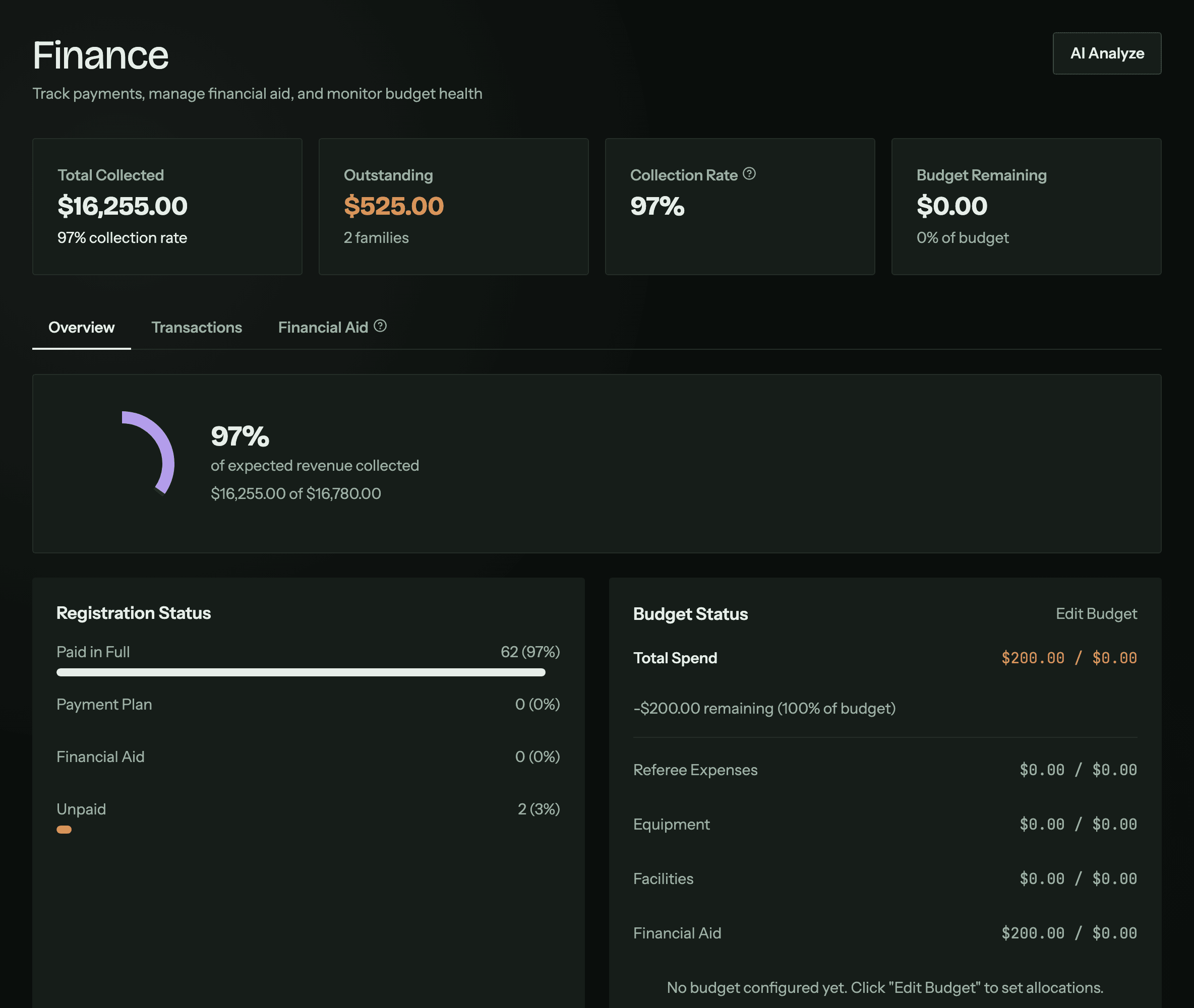Switch to the Transactions tab
The image size is (1194, 1008).
pyautogui.click(x=197, y=328)
